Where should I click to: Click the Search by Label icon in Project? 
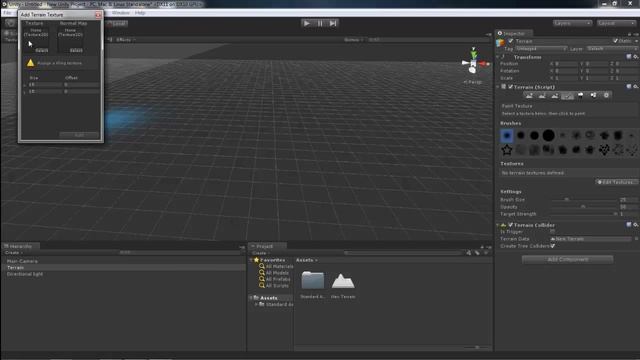pos(477,253)
